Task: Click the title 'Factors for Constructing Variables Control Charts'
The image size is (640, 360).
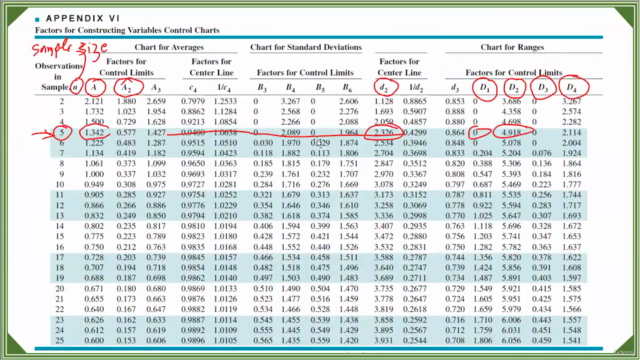Action: [127, 30]
